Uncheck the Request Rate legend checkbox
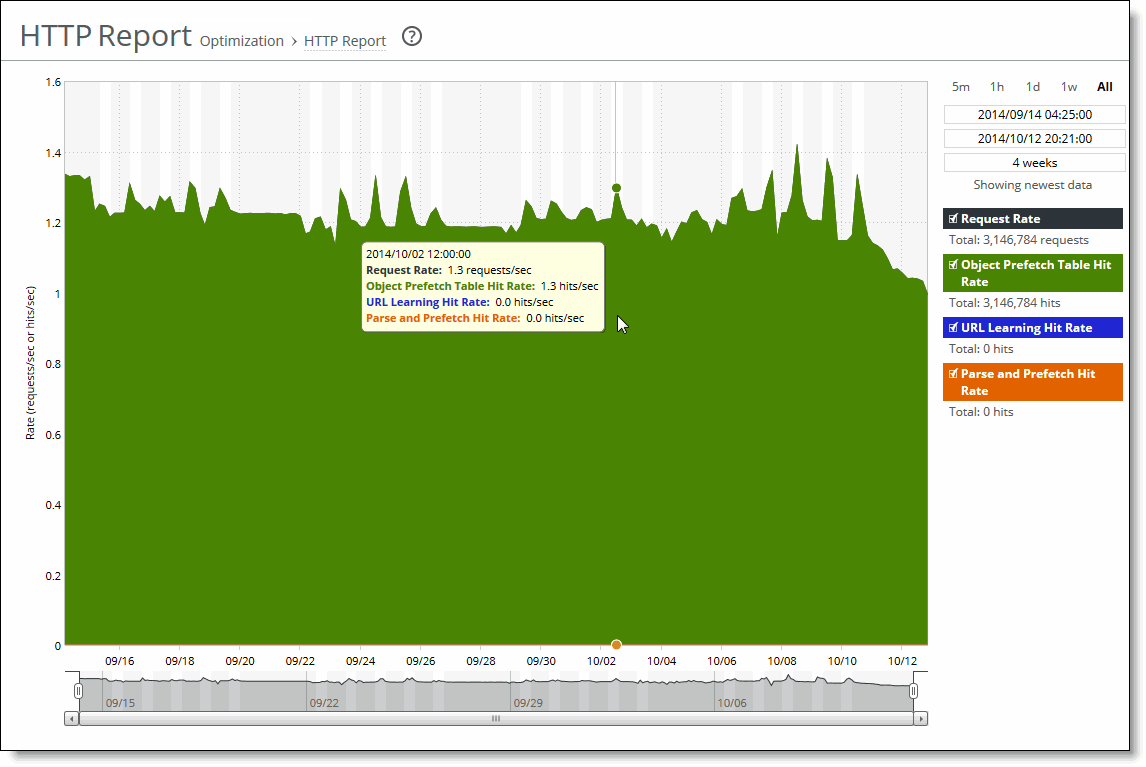This screenshot has width=1146, height=767. click(x=952, y=218)
